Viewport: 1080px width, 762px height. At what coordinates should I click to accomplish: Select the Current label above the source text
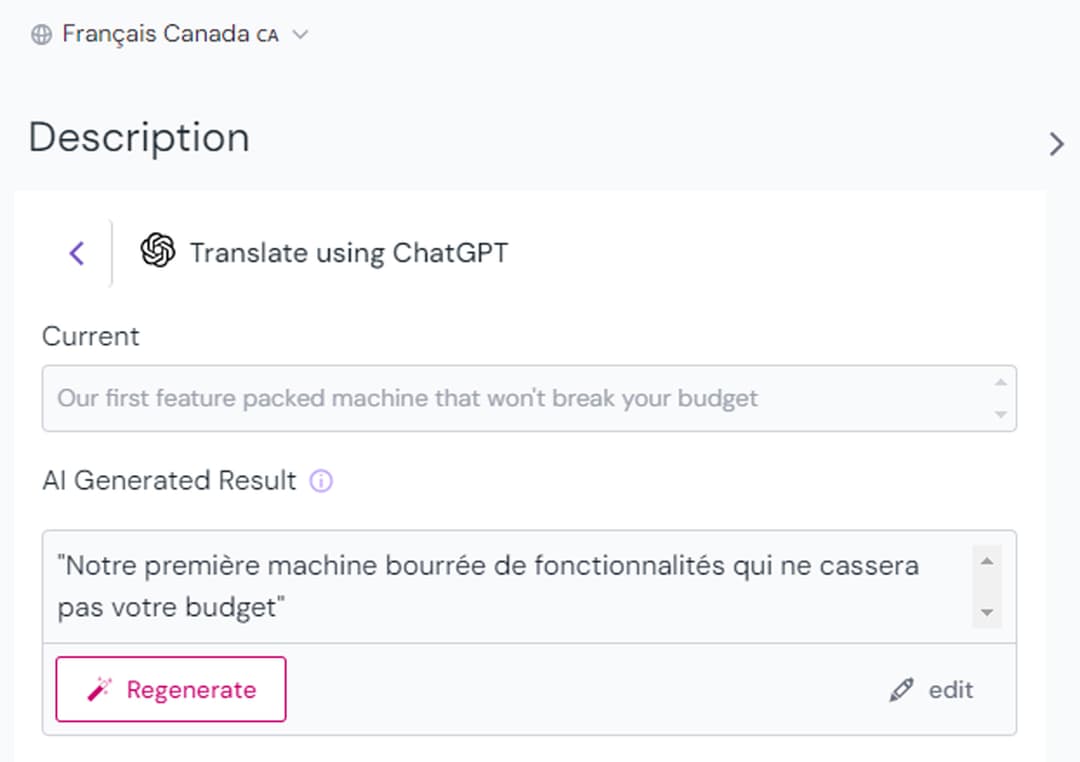(90, 336)
